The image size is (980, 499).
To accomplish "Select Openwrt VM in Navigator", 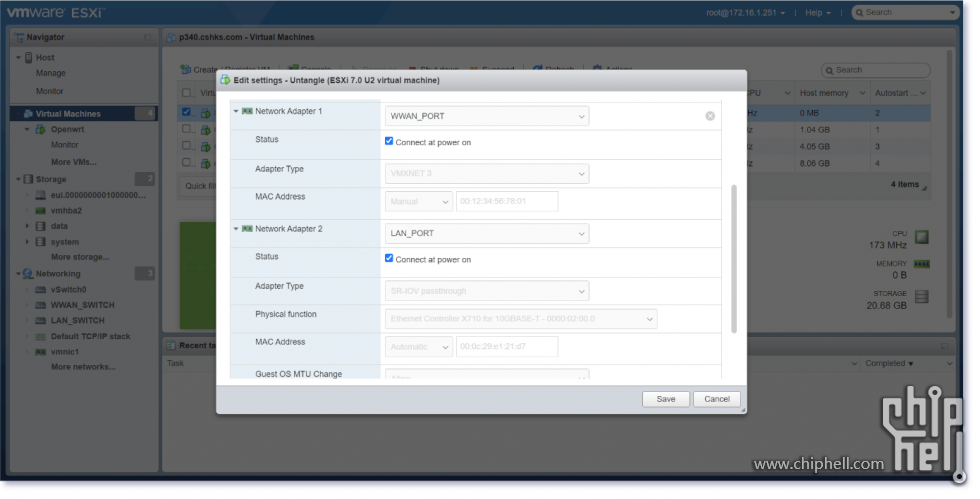I will [x=67, y=129].
